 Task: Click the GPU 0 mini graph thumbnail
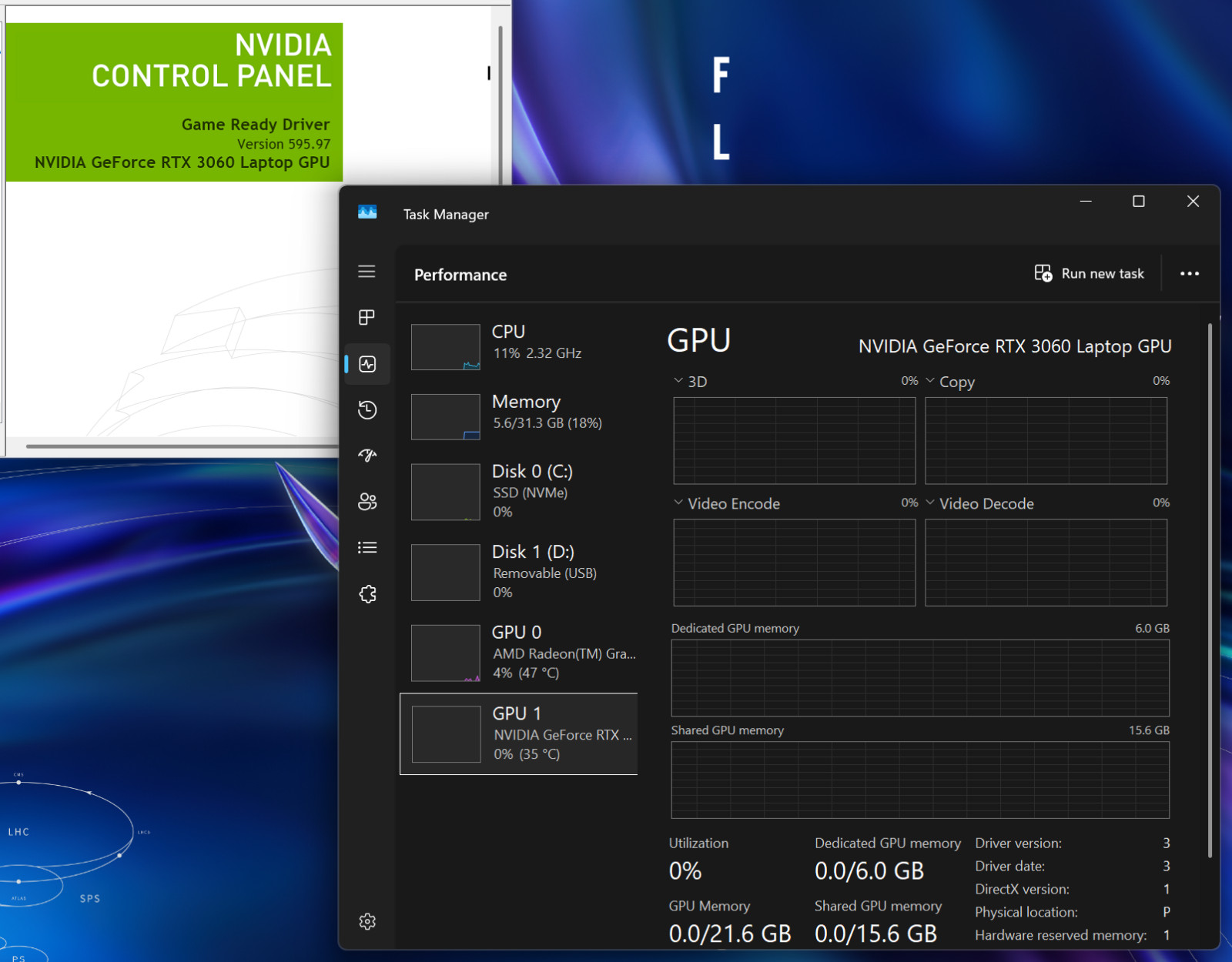446,653
